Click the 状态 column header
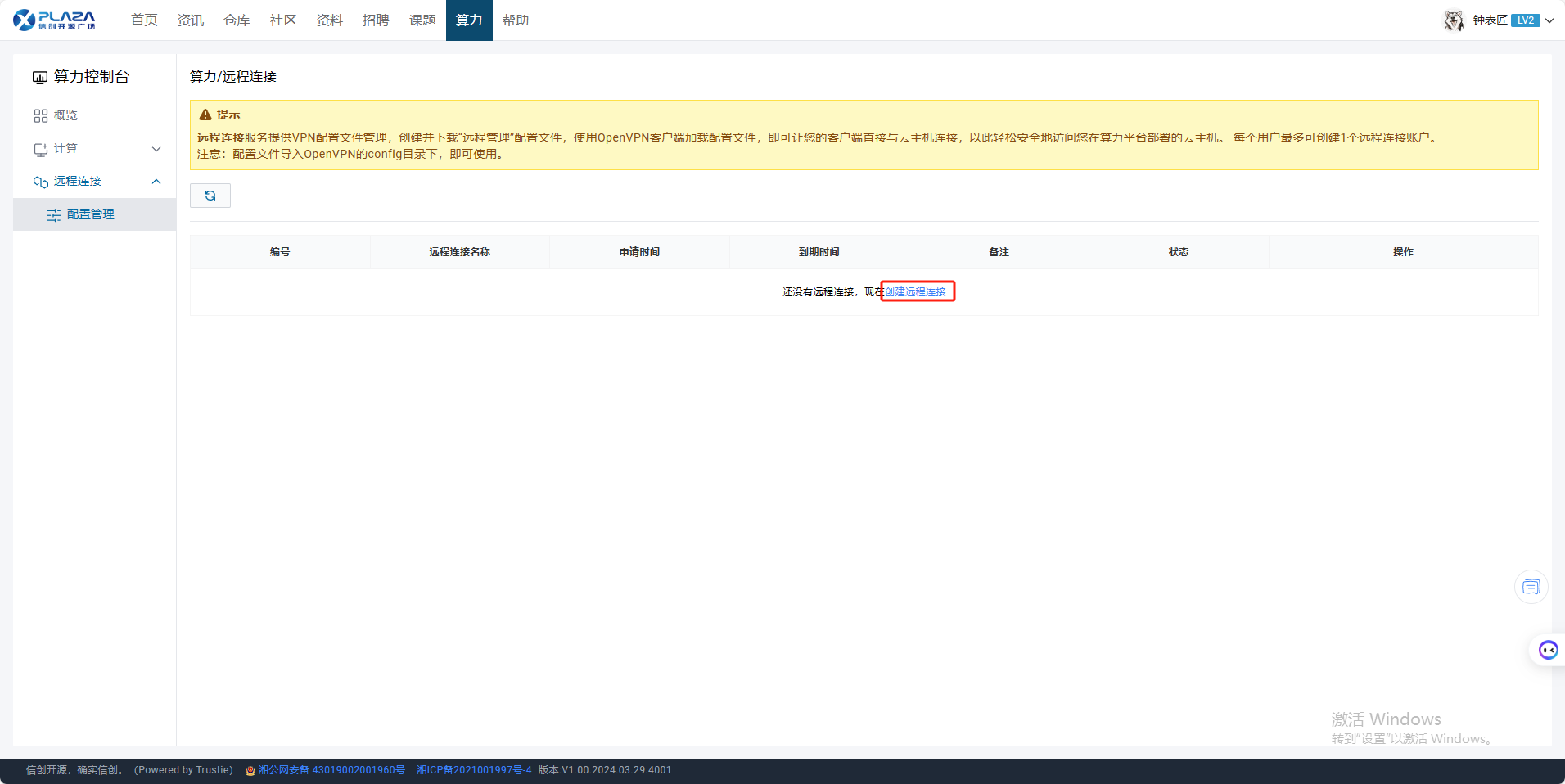This screenshot has height=784, width=1565. [x=1178, y=252]
